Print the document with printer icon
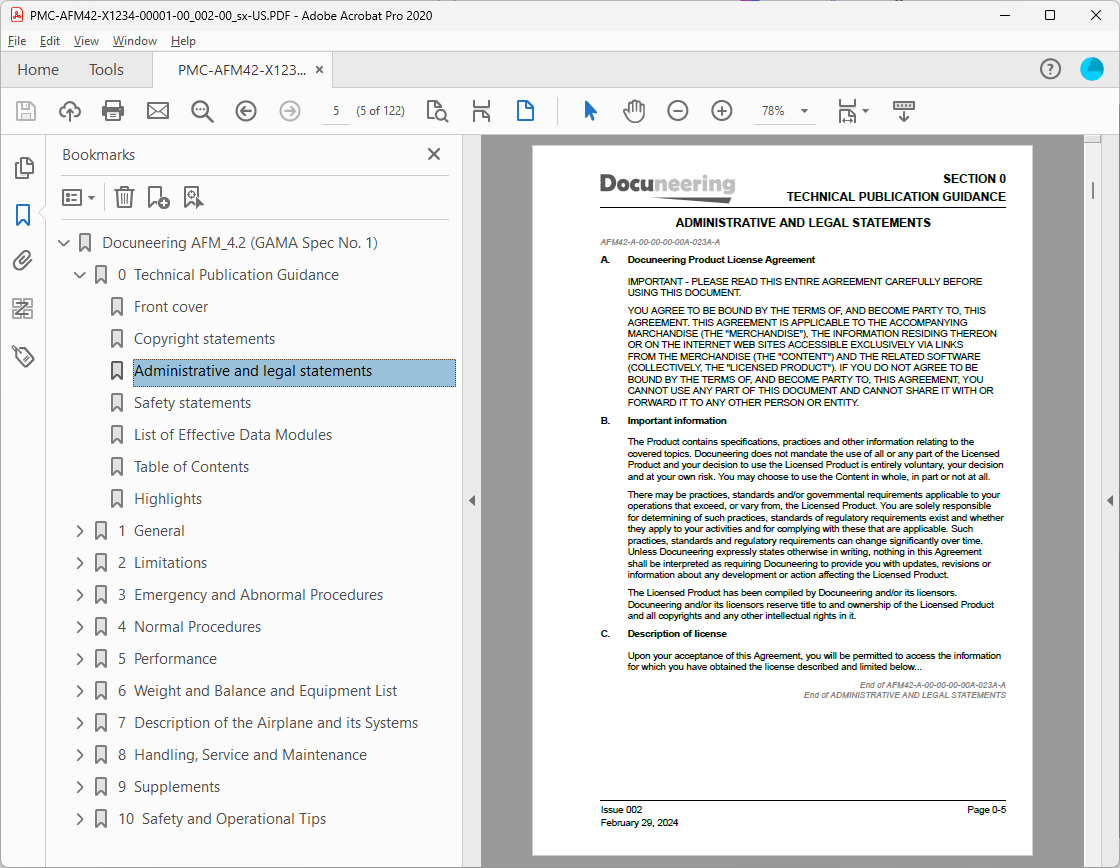Screen dimensions: 1120x868 113,111
